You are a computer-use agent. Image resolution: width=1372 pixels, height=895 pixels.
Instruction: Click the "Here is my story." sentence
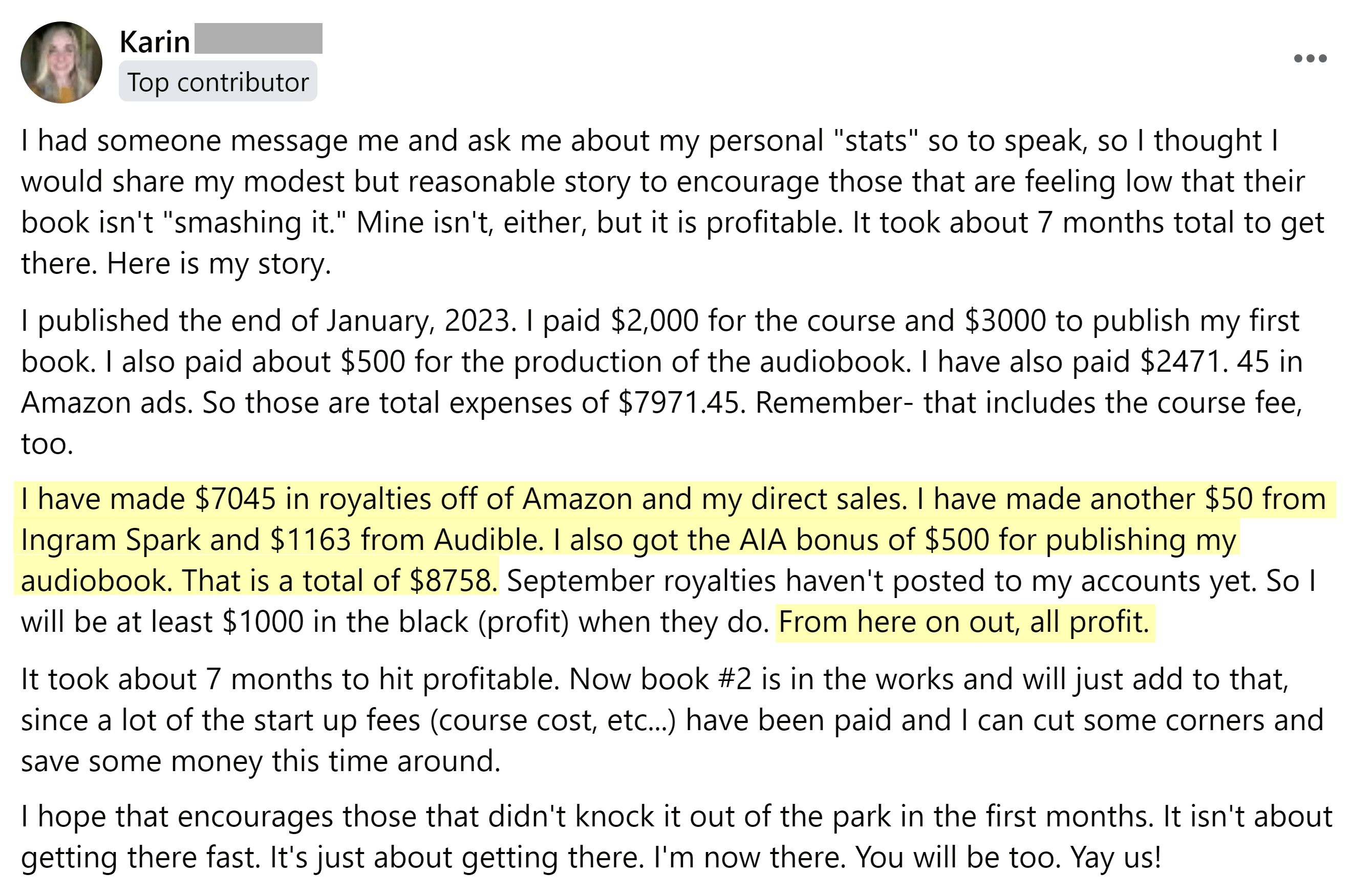[219, 264]
